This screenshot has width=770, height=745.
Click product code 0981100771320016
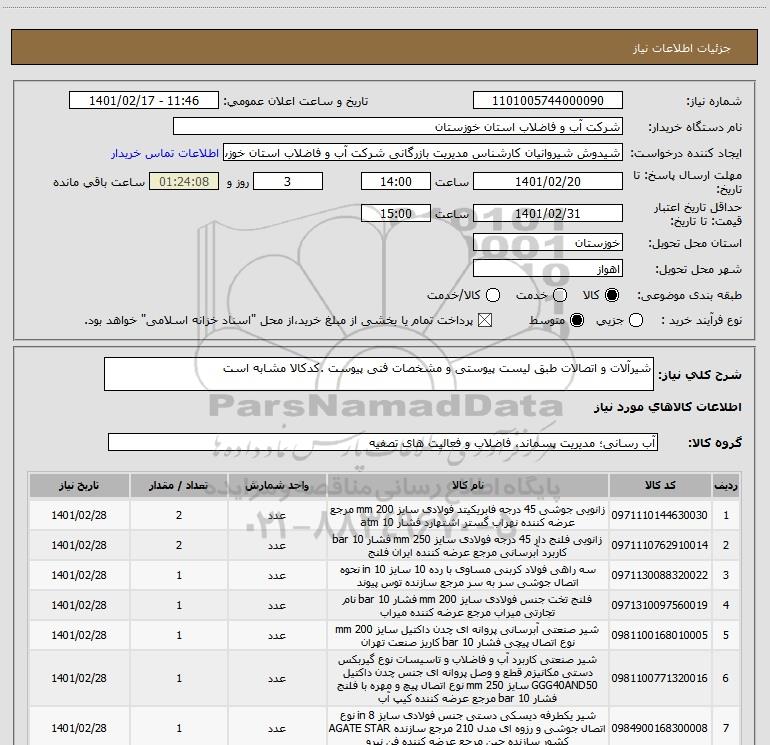pos(660,678)
